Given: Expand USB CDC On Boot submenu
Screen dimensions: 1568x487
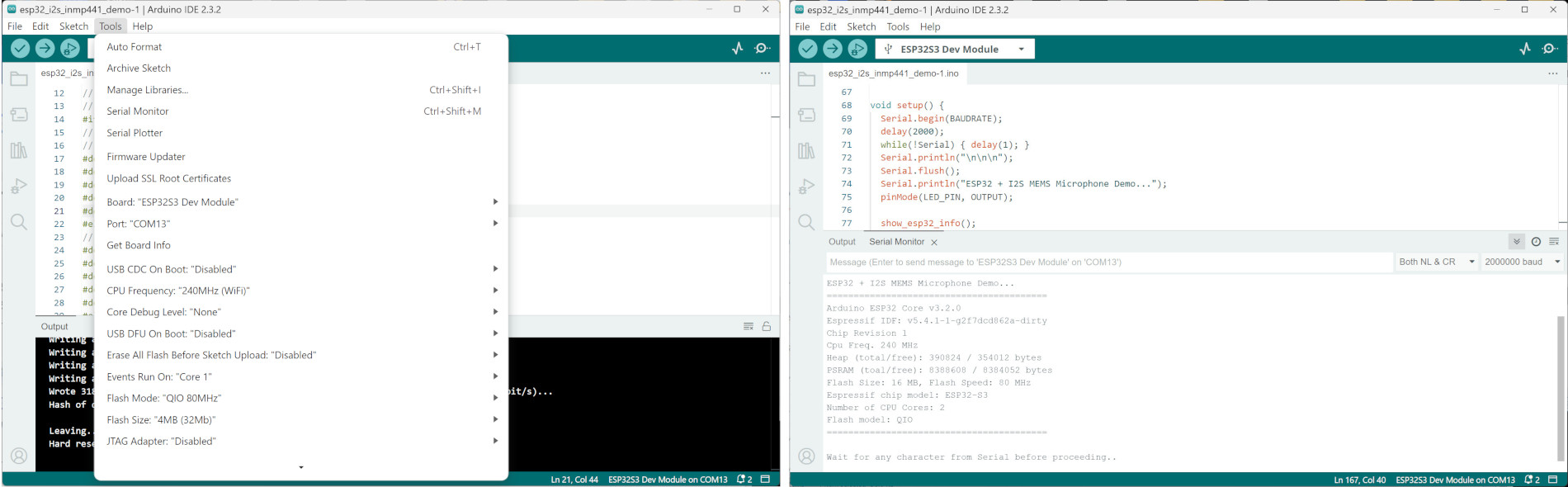Looking at the screenshot, I should [x=301, y=269].
